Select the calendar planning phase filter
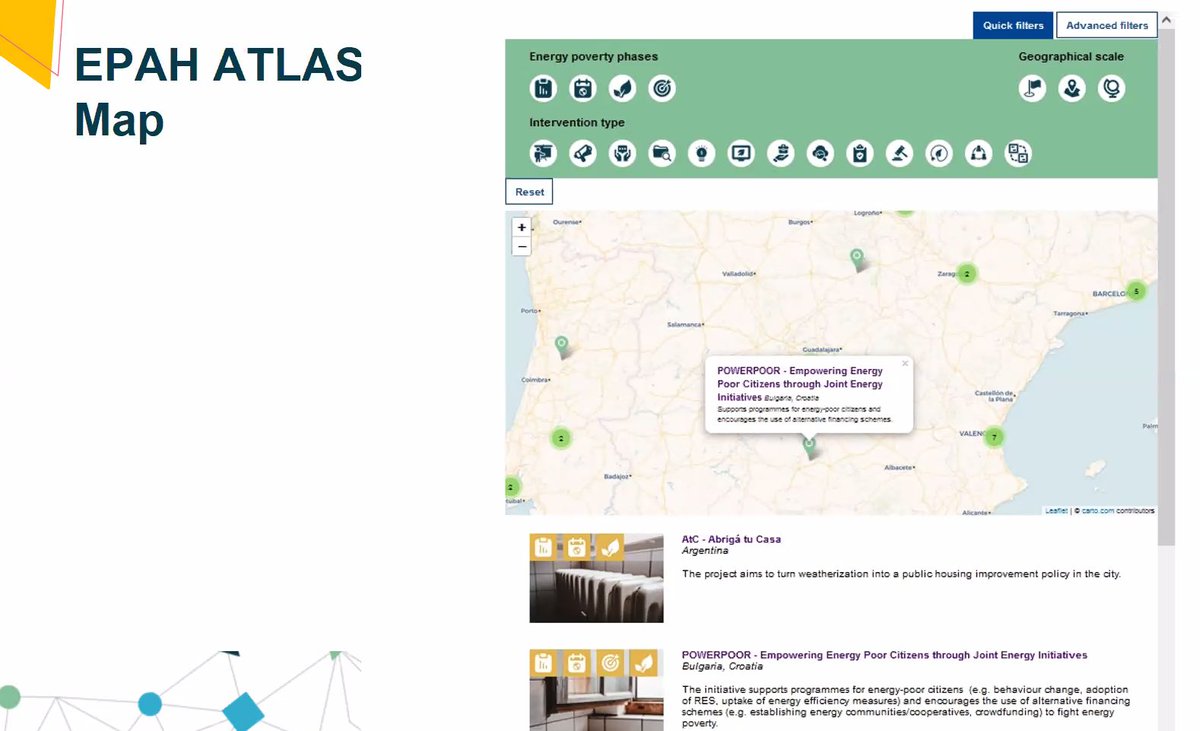The height and width of the screenshot is (731, 1200). 583,88
